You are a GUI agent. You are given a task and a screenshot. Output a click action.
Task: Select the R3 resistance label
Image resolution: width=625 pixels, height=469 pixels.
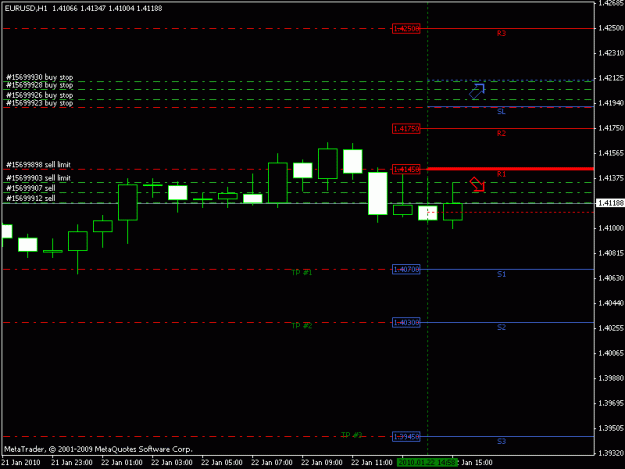(501, 33)
